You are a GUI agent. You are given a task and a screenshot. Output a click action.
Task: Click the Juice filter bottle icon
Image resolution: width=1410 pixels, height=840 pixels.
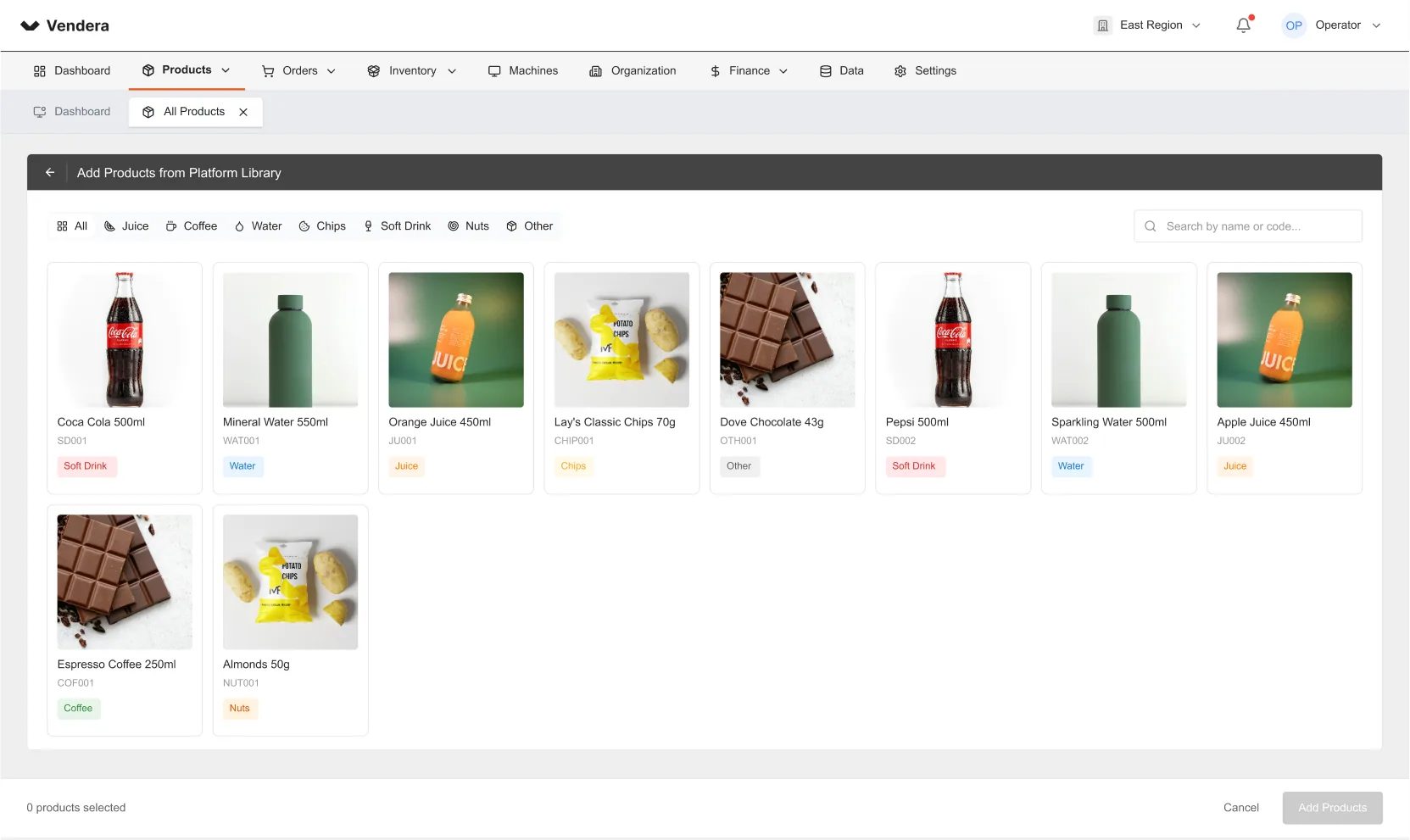(109, 226)
